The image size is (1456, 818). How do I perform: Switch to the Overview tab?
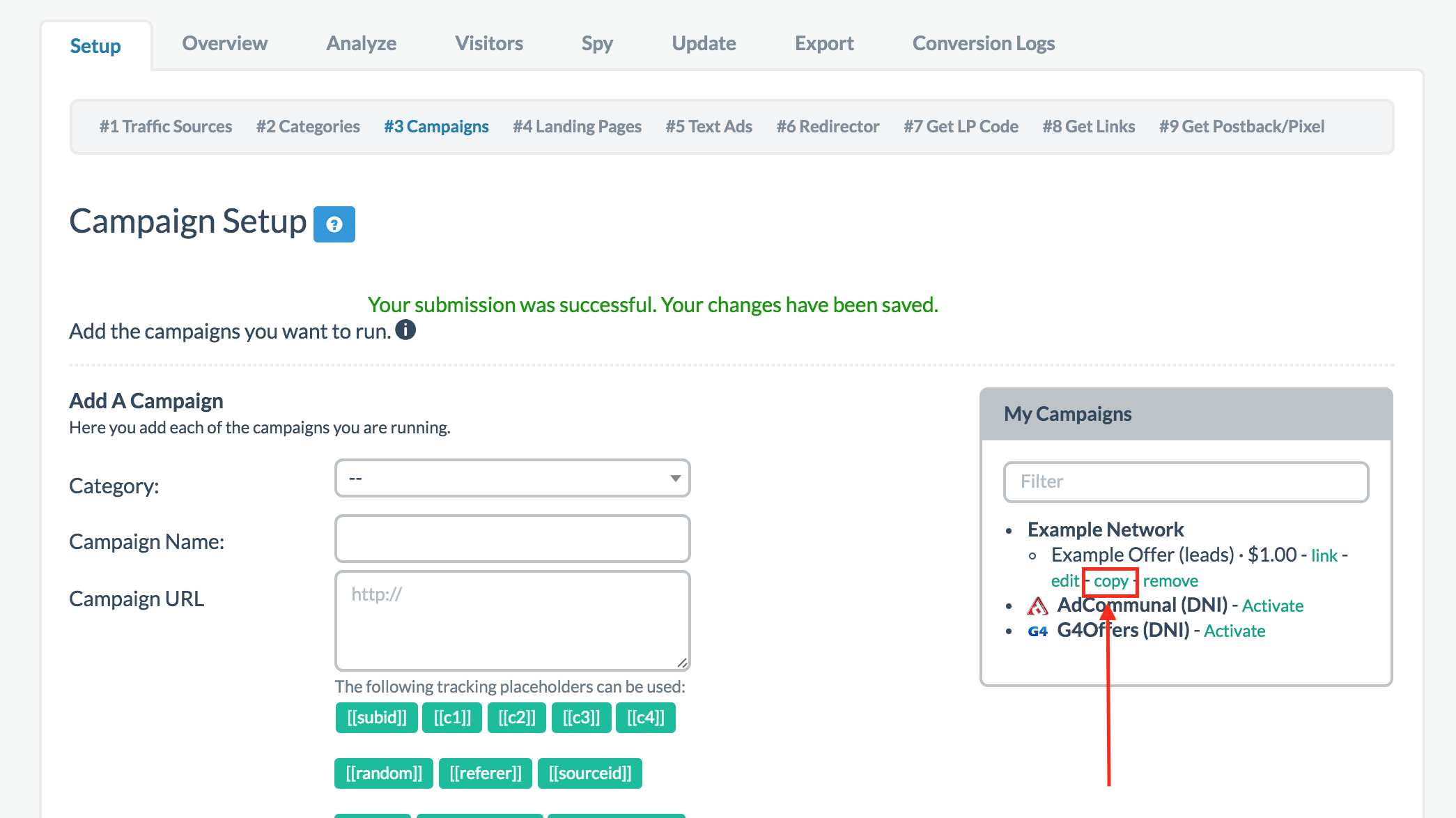click(x=224, y=43)
